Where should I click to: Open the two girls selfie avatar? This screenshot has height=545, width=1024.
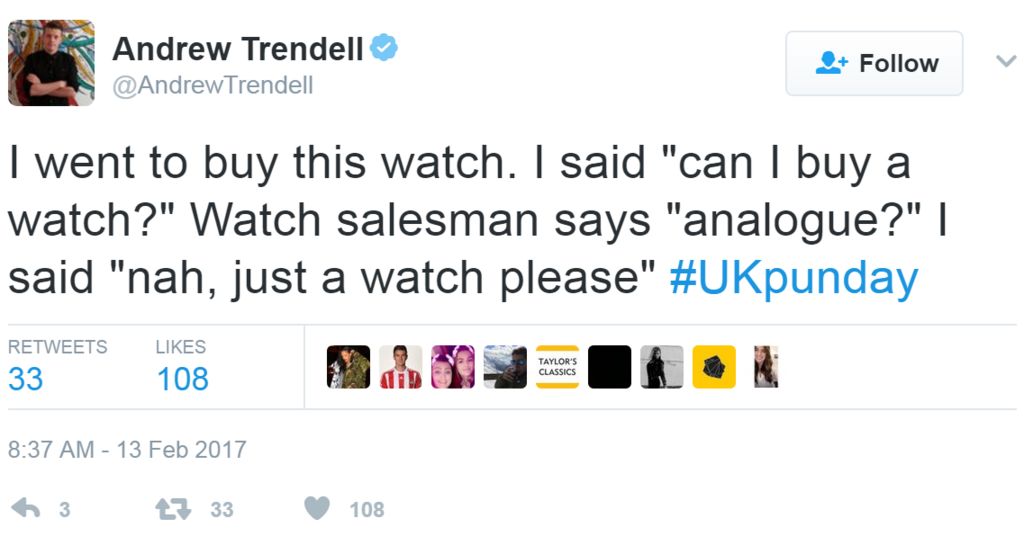(x=452, y=367)
